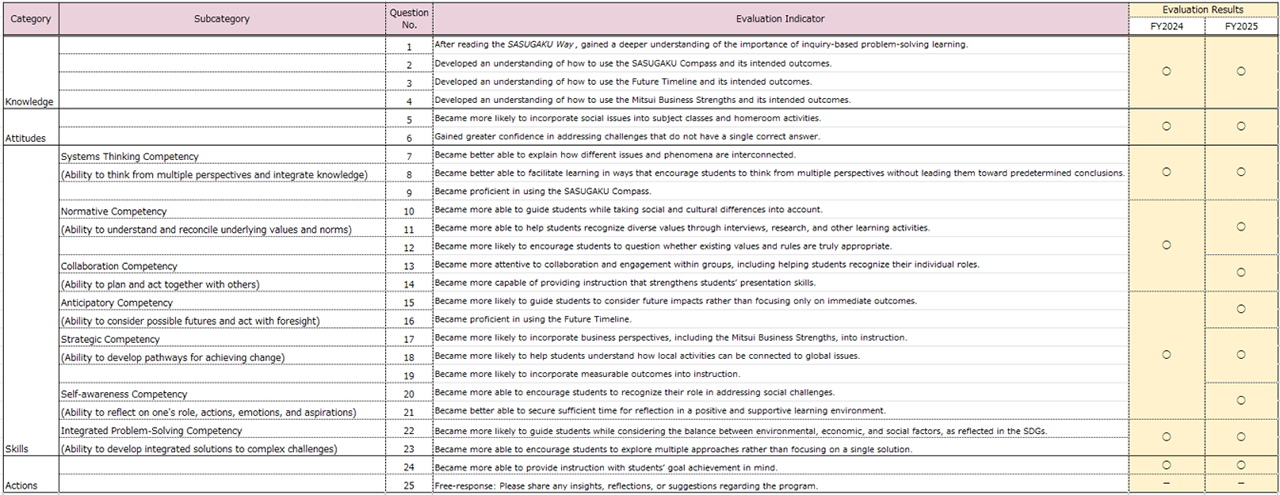
Task: Click 'Strategic Competency' subcategory
Action: pyautogui.click(x=110, y=339)
